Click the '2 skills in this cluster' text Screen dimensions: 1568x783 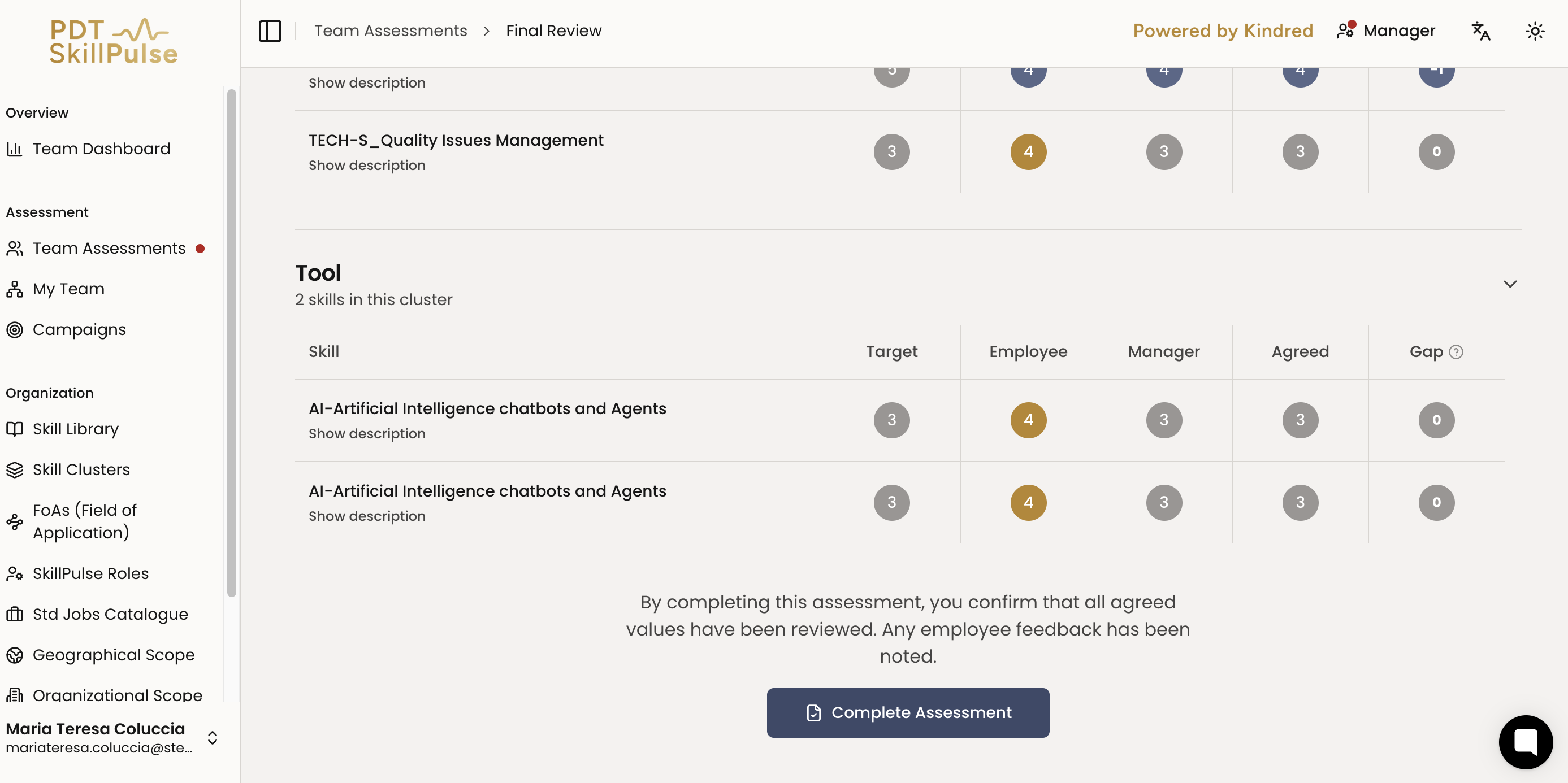[x=374, y=300]
